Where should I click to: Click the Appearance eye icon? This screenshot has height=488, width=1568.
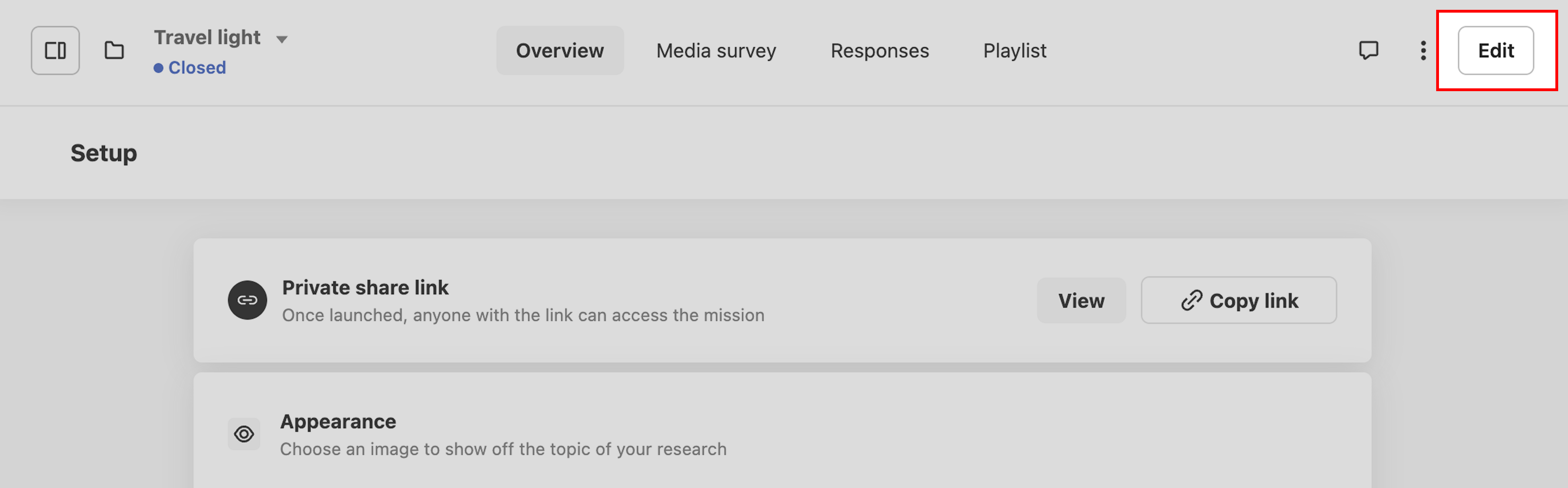244,434
